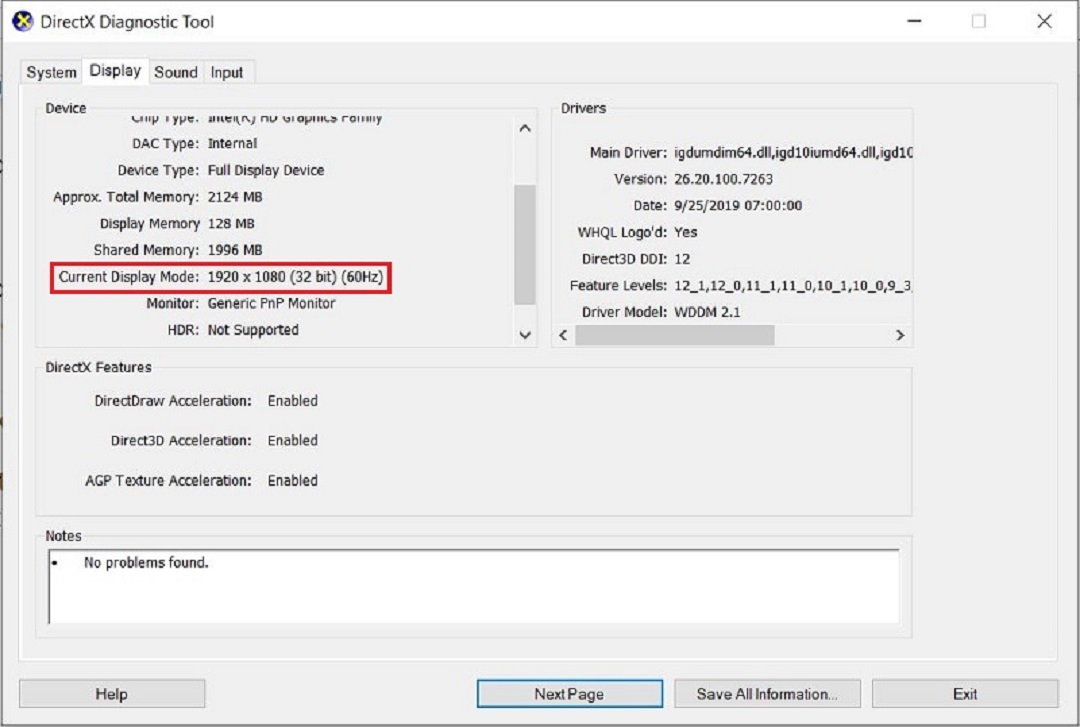Screen dimensions: 1080x727
Task: Click the WHQL Logo'd 'Yes' value
Action: (x=685, y=232)
